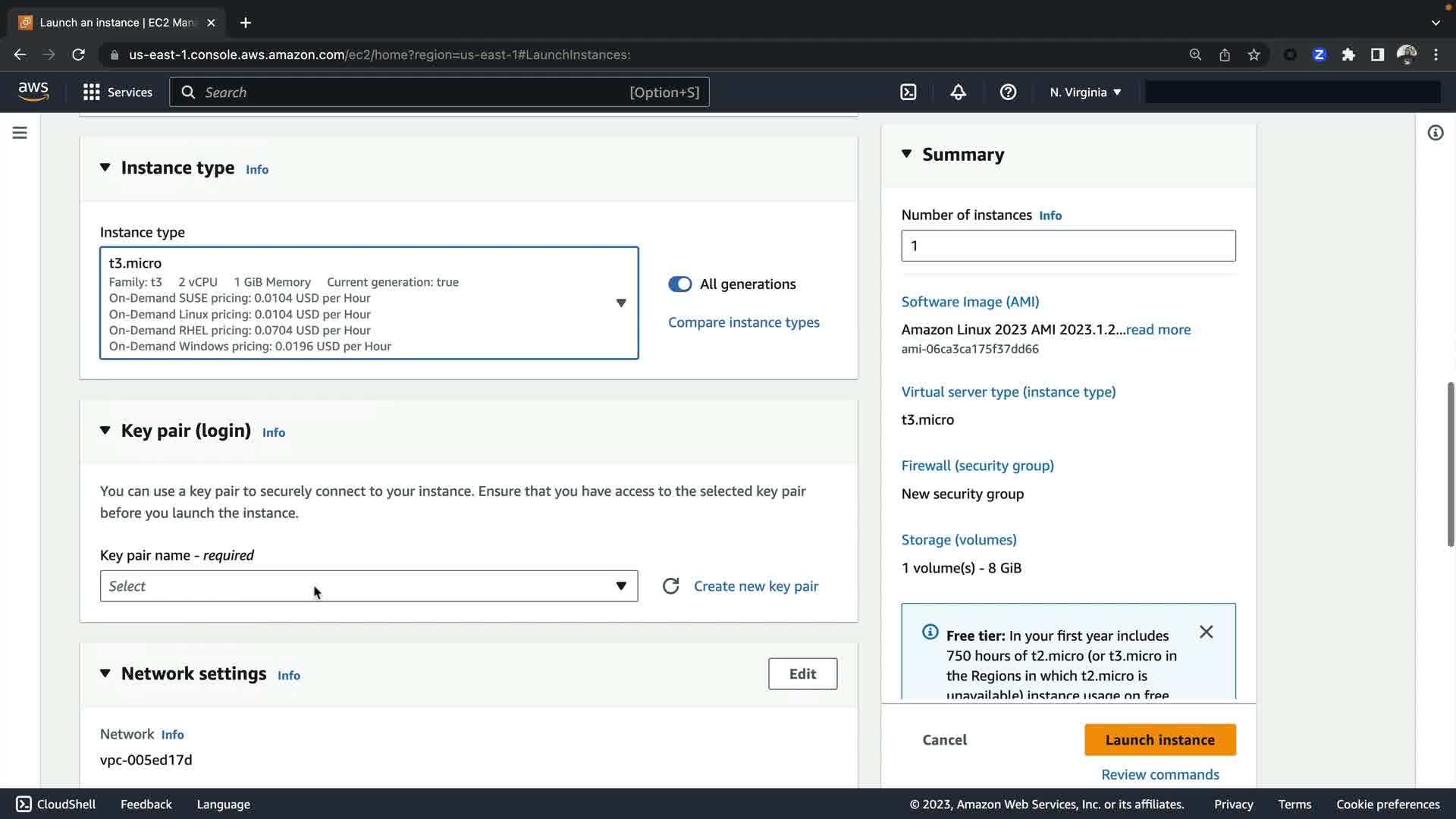Collapse the Summary panel
1456x819 pixels.
(x=906, y=154)
